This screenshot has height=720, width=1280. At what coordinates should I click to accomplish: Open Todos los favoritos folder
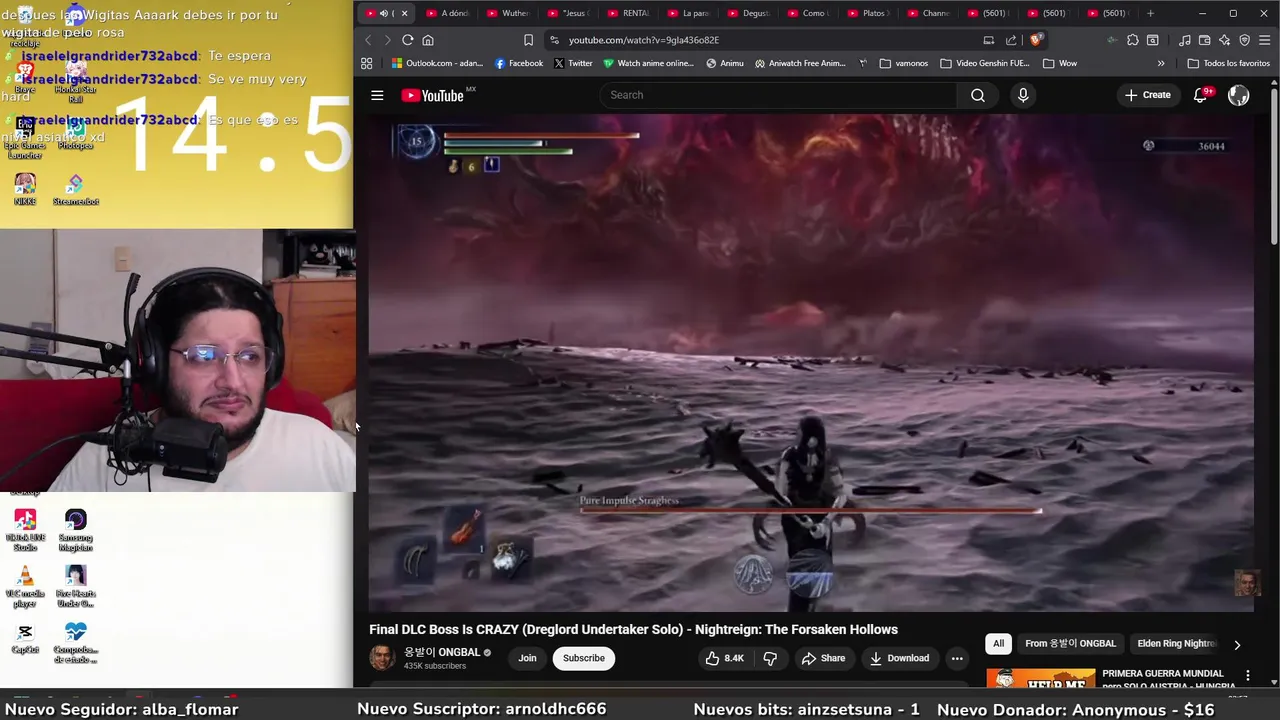tap(1229, 63)
